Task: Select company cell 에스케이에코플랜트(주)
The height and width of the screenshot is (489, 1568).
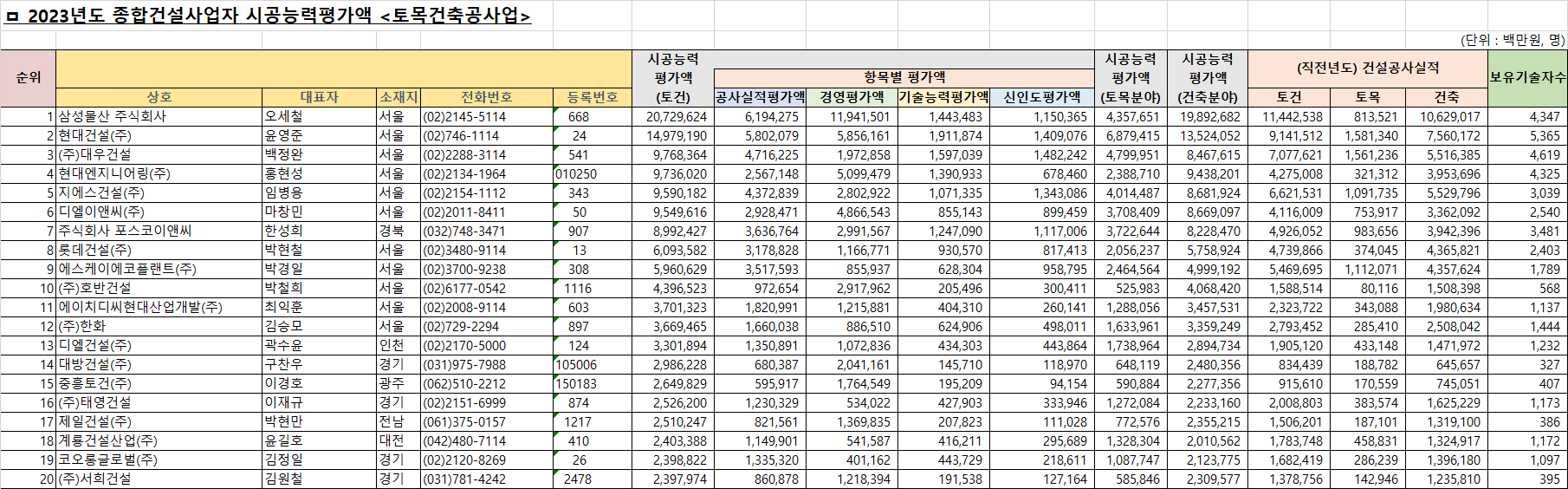Action: tap(159, 269)
